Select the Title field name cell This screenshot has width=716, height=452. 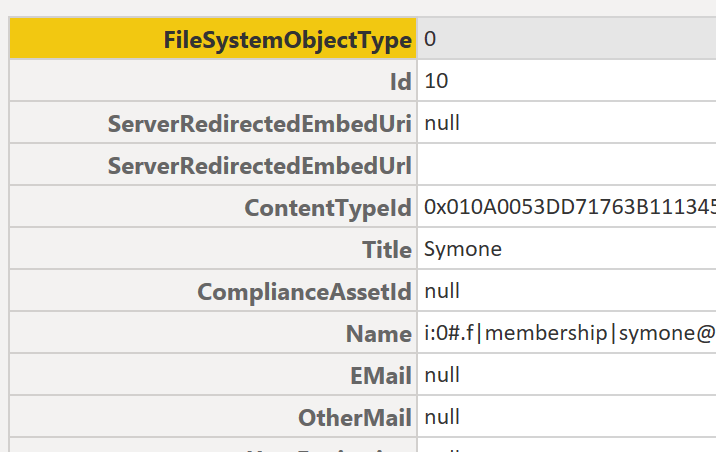[387, 250]
